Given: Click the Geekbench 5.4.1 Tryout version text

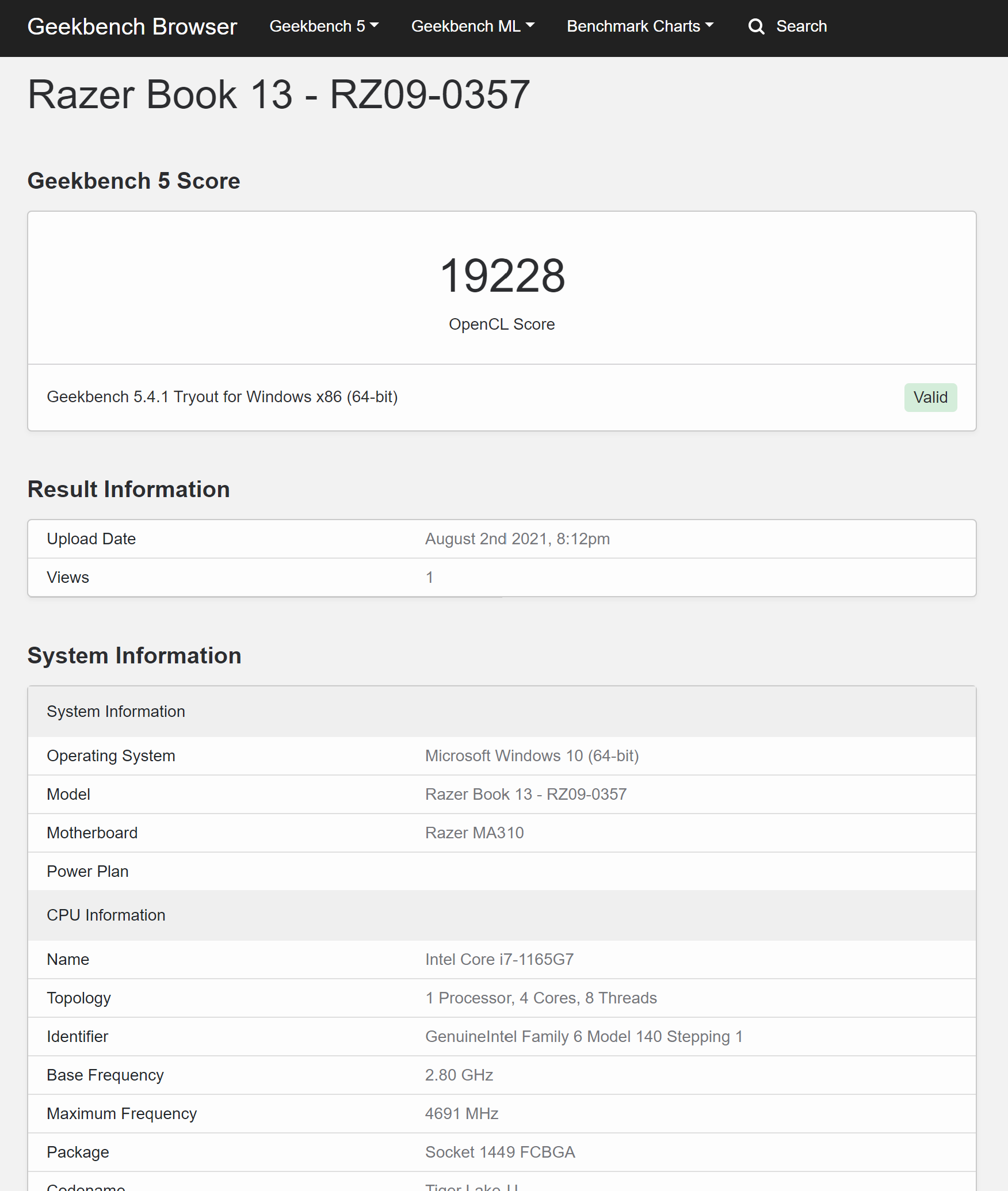Looking at the screenshot, I should [222, 397].
